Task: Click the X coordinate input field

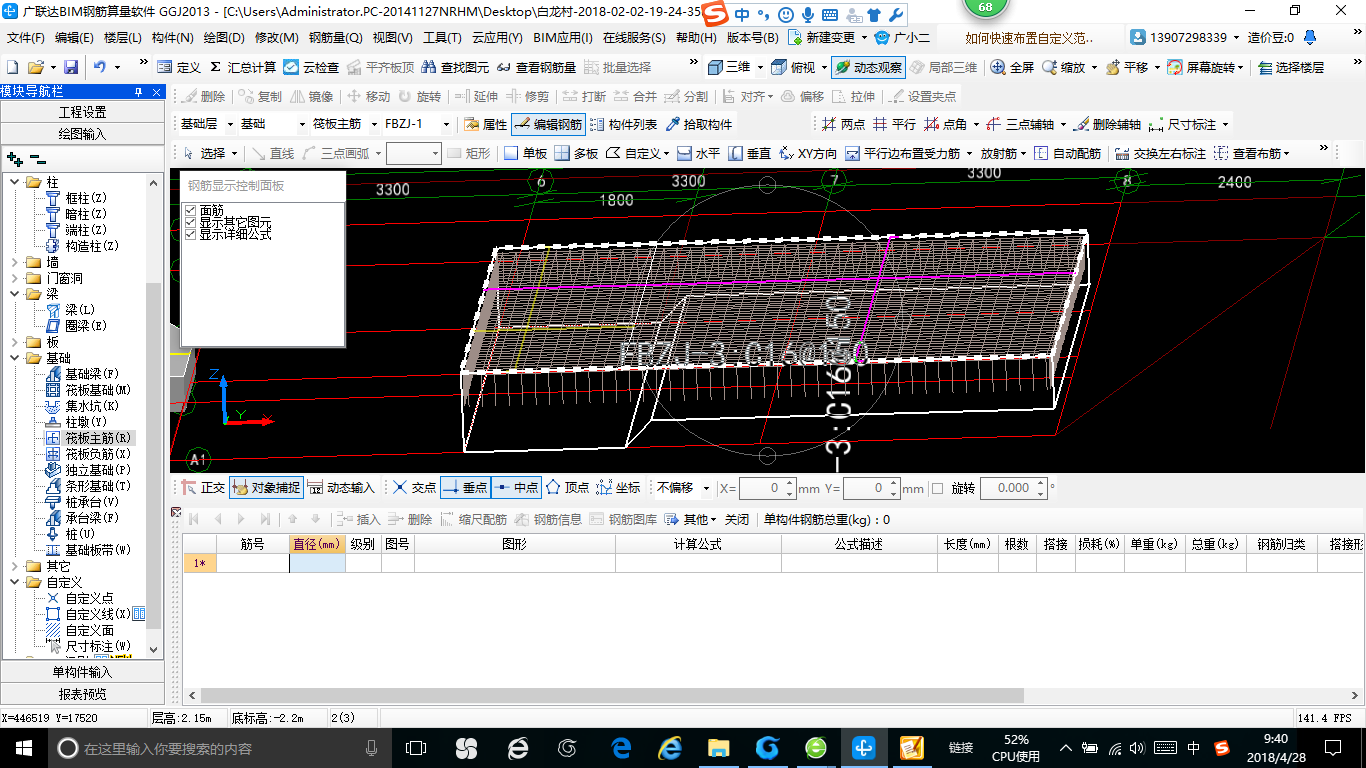Action: point(766,488)
